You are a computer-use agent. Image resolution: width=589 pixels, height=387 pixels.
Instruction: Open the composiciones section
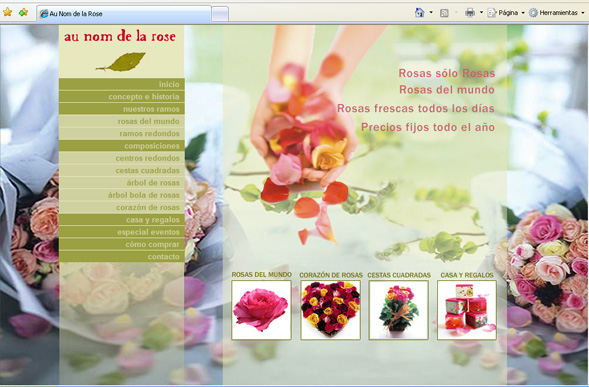pos(122,146)
